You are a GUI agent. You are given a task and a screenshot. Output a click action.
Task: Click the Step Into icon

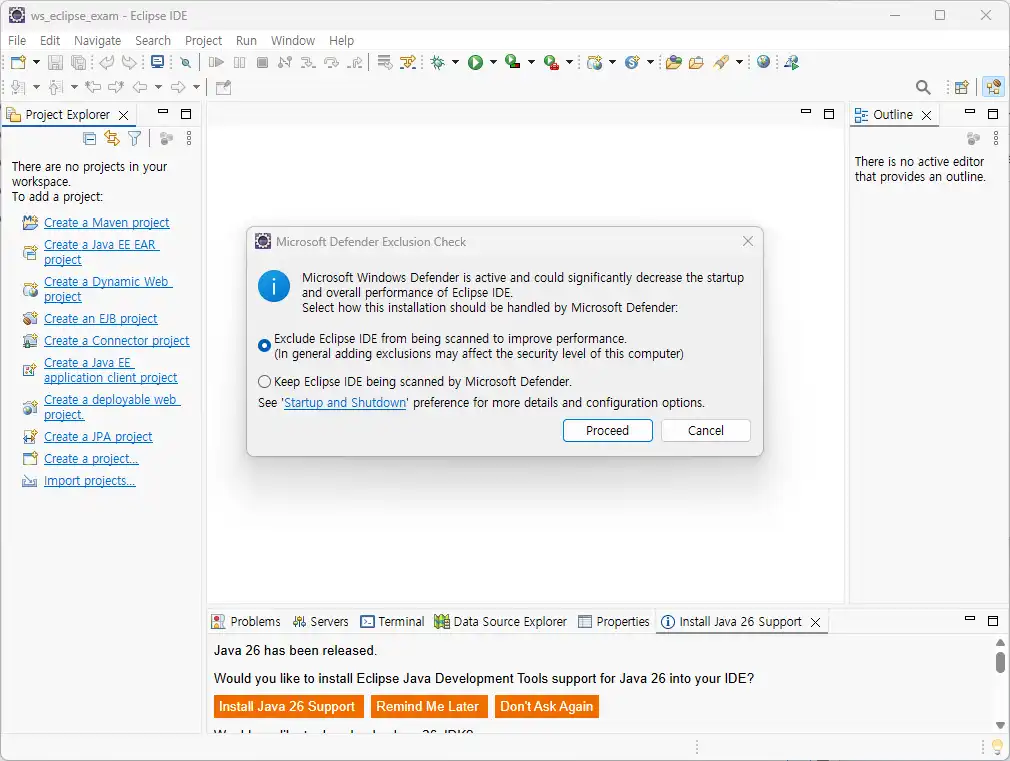pos(308,62)
